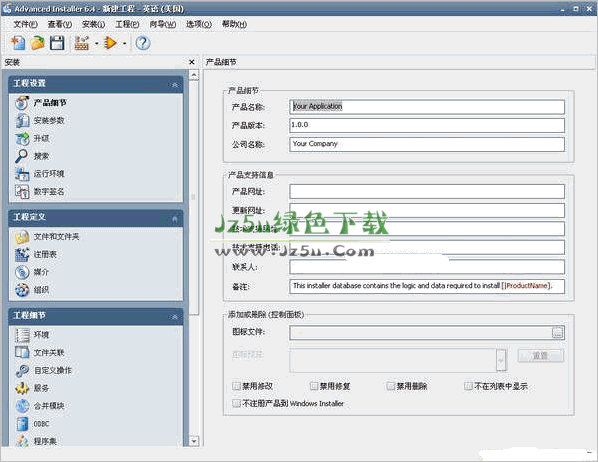Toggle the 禁用删除 checkbox
The image size is (598, 462).
pos(391,386)
